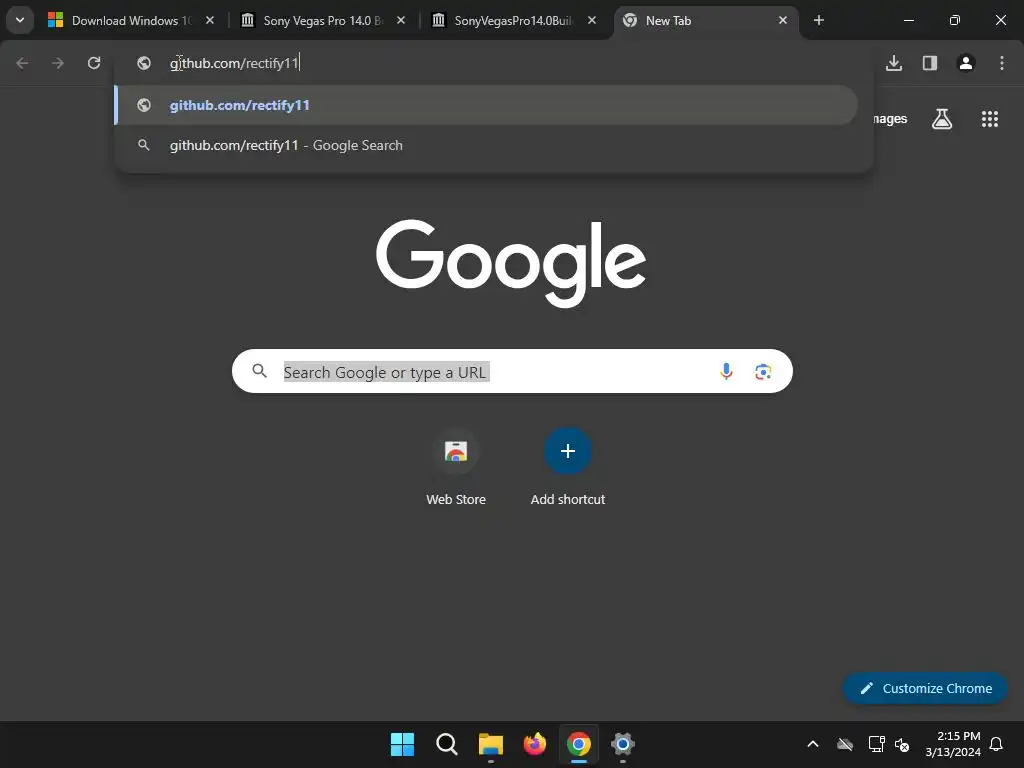This screenshot has height=768, width=1024.
Task: Minimize the Chrome window
Action: click(x=908, y=20)
